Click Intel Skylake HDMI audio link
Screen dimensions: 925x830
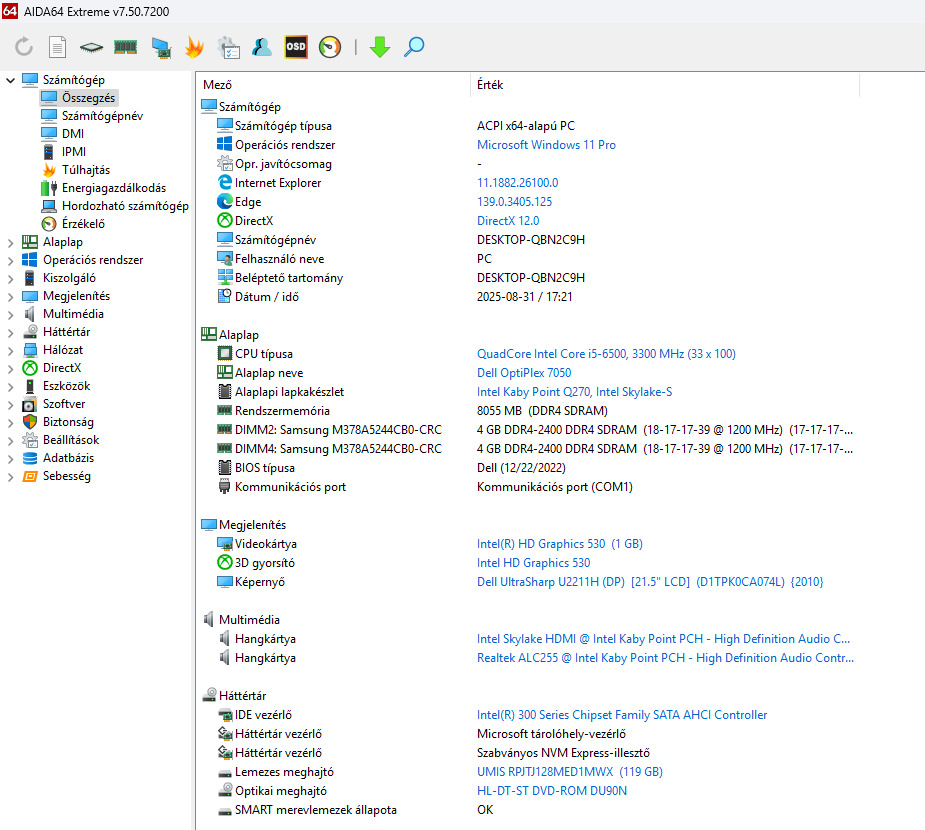point(664,639)
